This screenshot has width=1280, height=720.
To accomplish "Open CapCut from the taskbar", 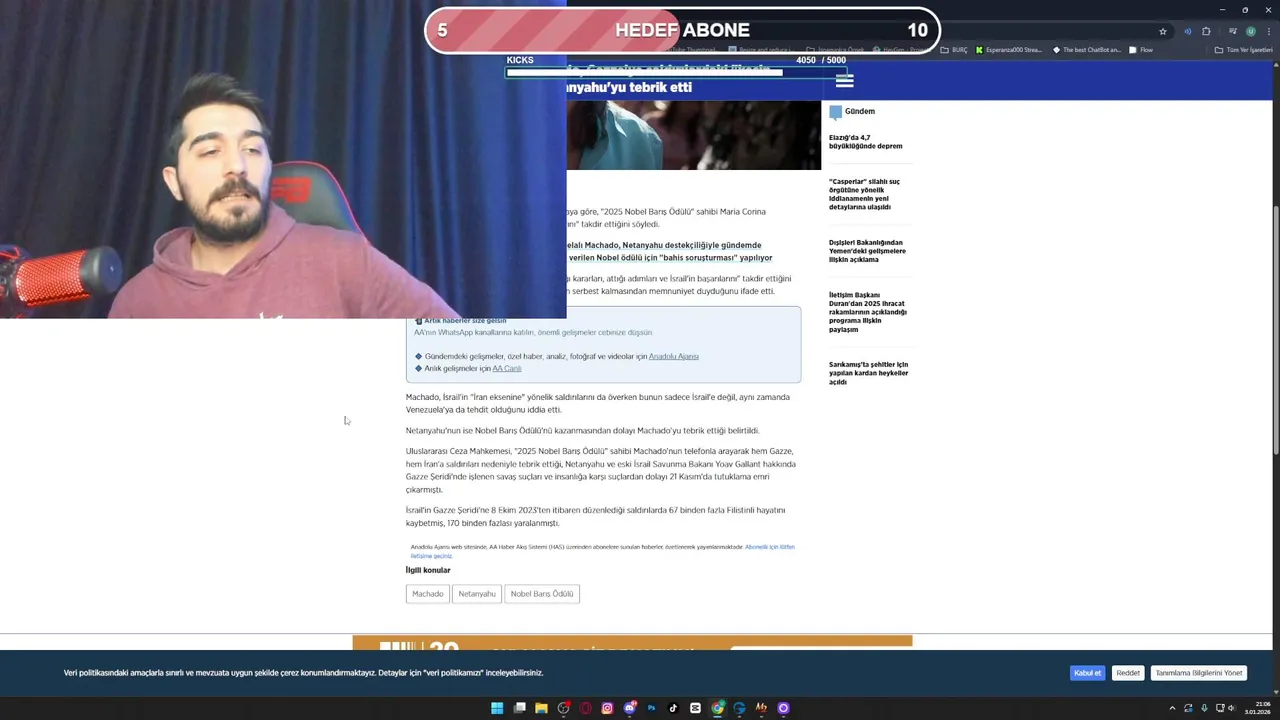I will click(695, 708).
